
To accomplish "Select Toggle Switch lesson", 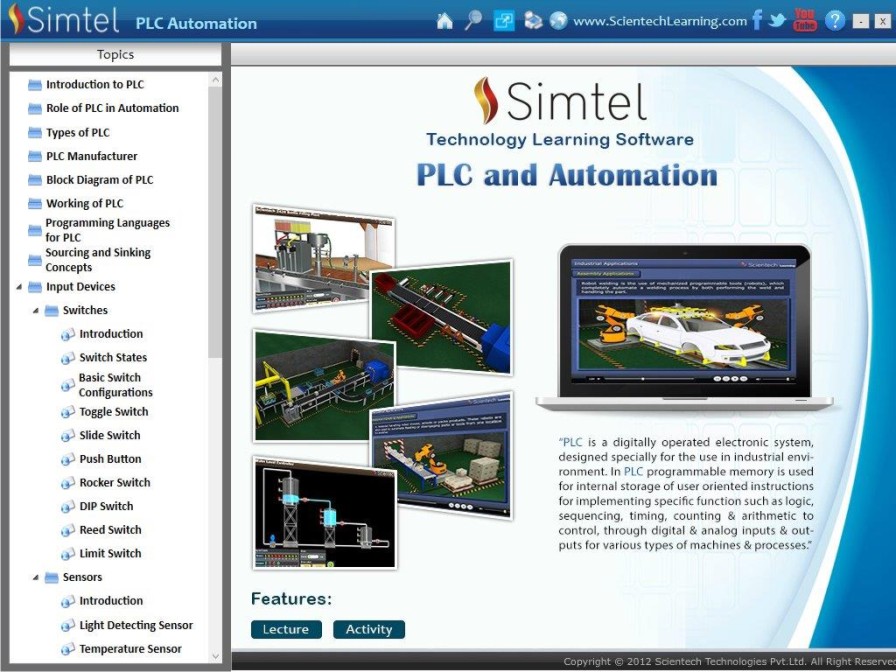I will (114, 412).
